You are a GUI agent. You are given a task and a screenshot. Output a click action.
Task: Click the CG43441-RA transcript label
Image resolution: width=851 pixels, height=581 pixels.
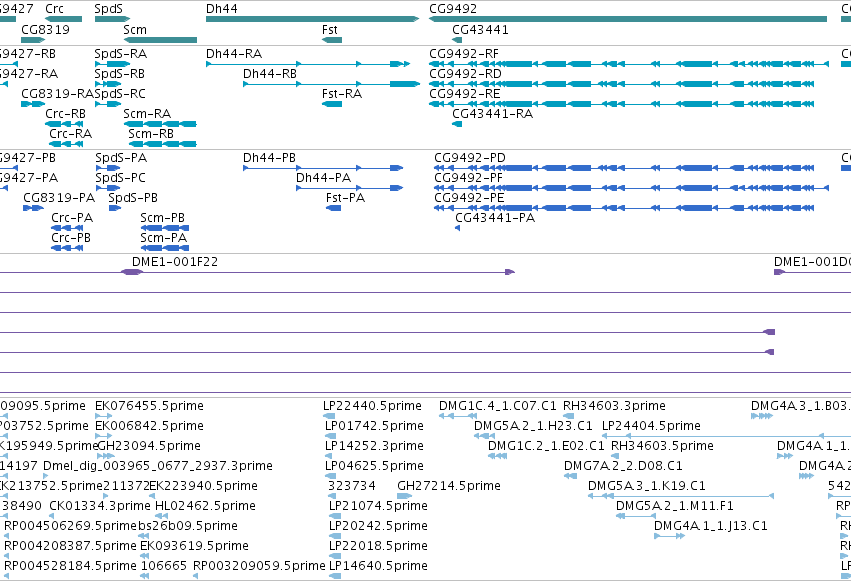point(492,114)
